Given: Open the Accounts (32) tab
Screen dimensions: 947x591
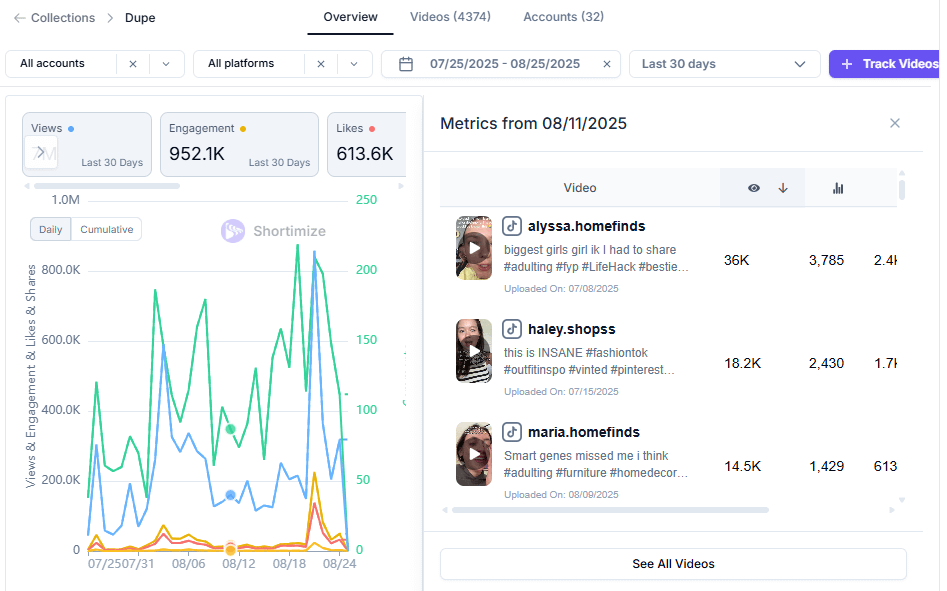Looking at the screenshot, I should (x=563, y=17).
